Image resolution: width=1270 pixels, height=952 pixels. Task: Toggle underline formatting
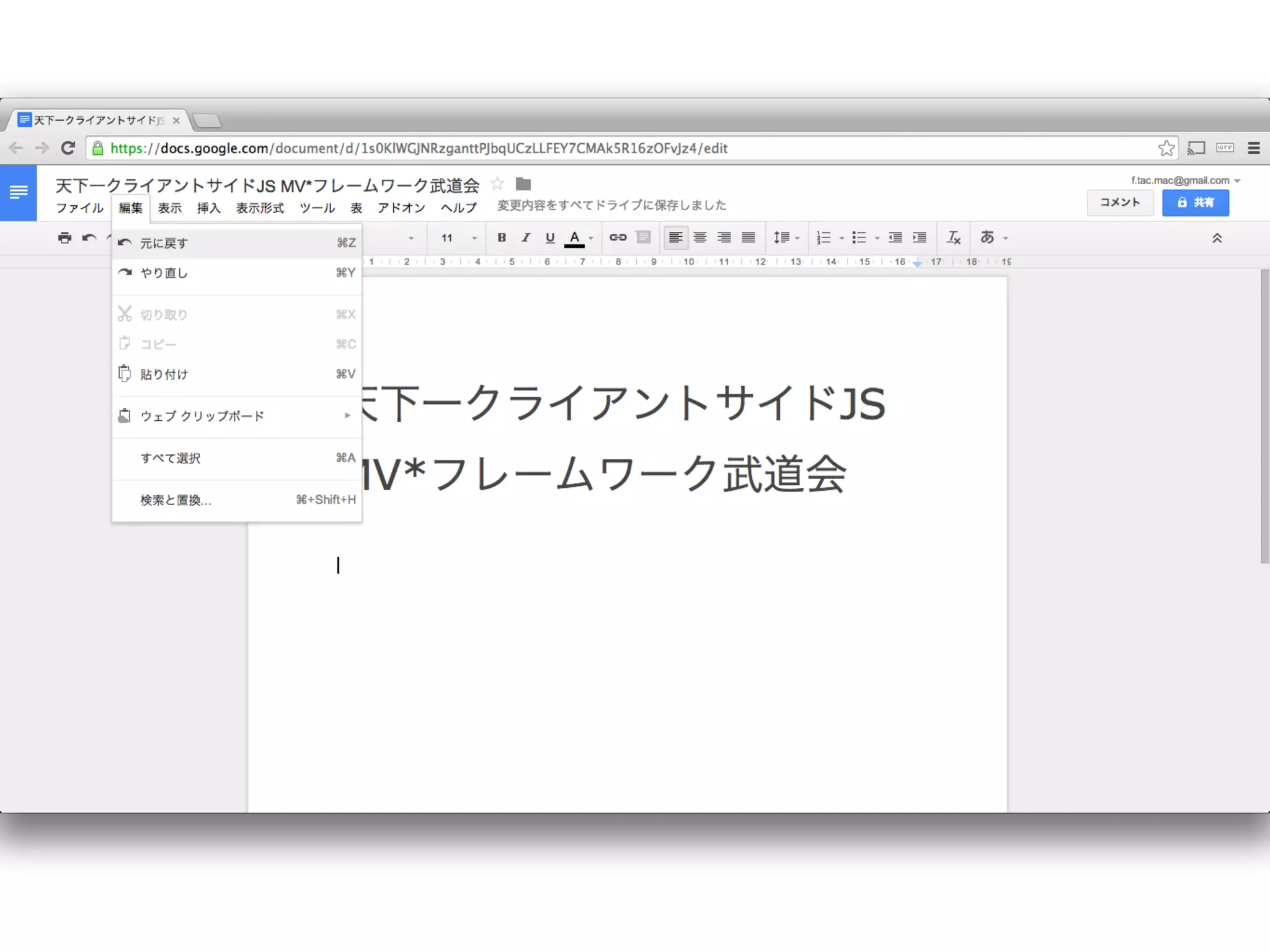[x=549, y=237]
